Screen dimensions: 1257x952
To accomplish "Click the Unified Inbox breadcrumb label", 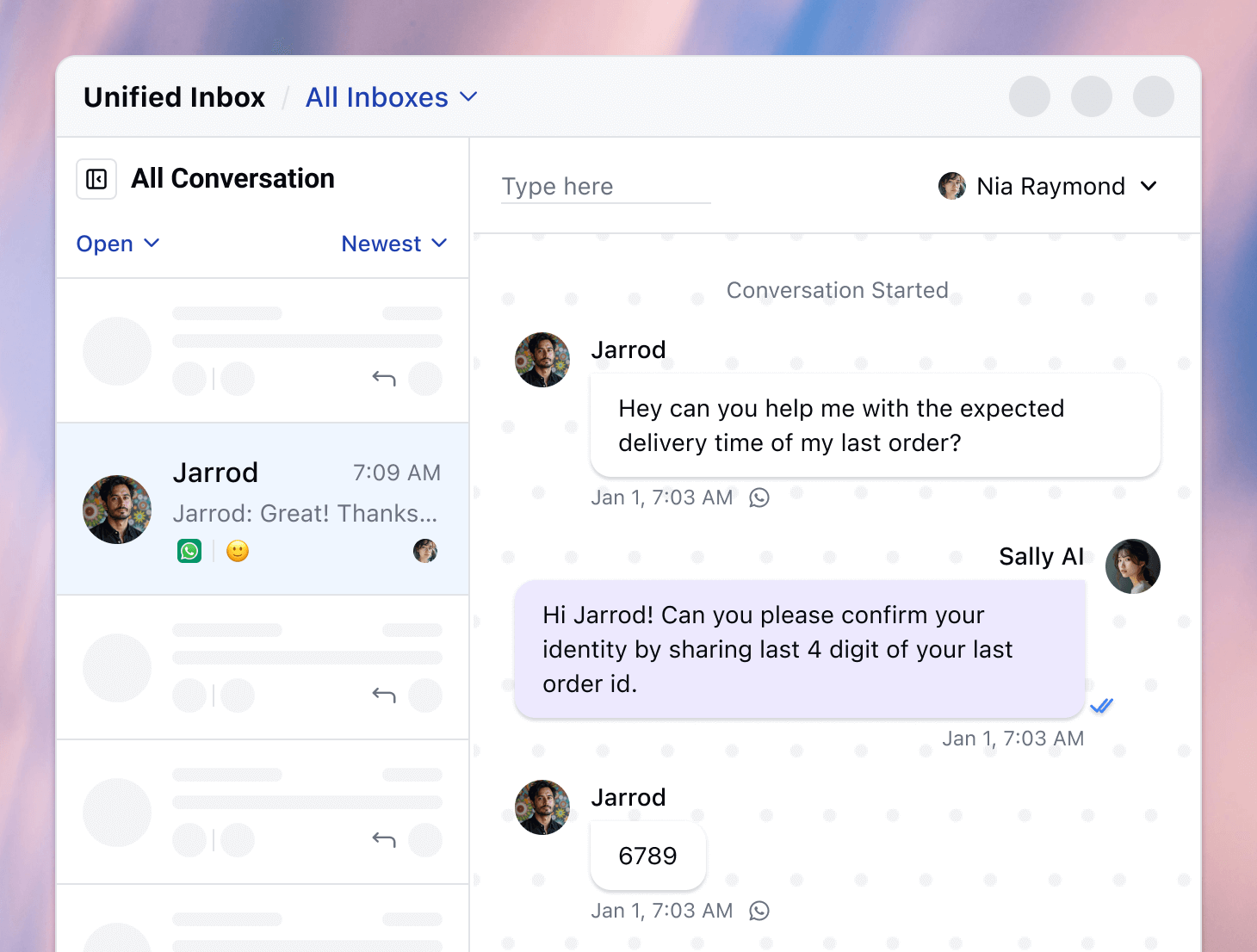I will tap(174, 96).
